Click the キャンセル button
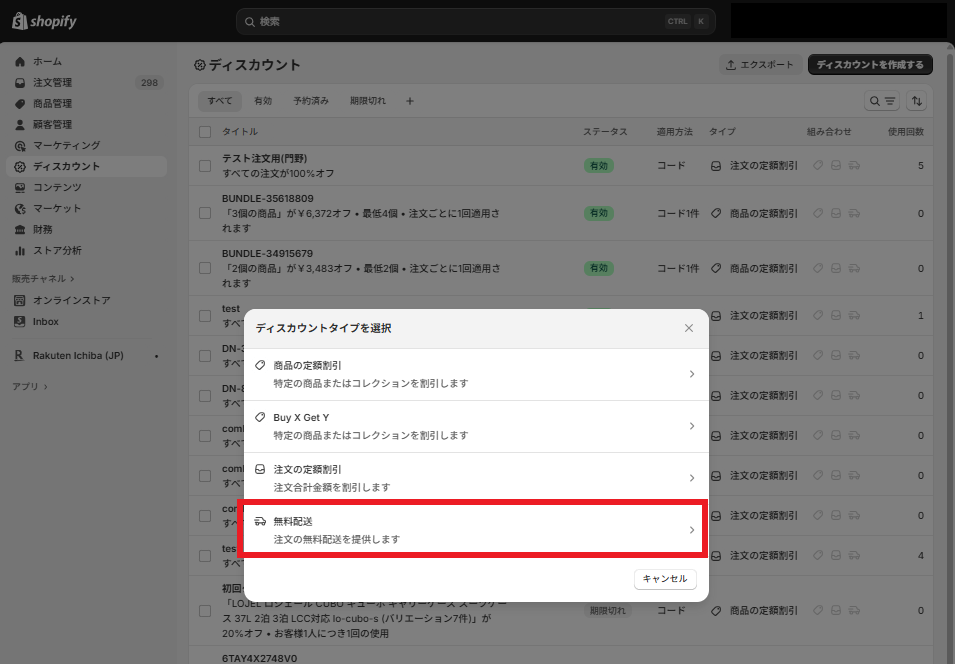The width and height of the screenshot is (955, 664). click(665, 579)
